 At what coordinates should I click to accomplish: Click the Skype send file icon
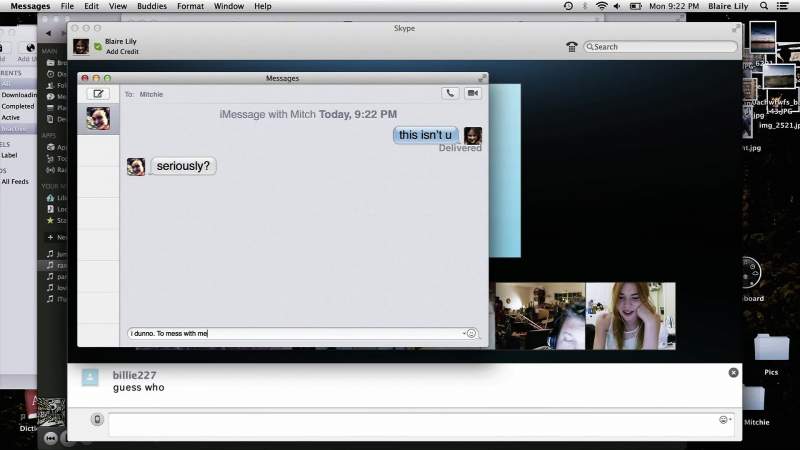pyautogui.click(x=97, y=419)
